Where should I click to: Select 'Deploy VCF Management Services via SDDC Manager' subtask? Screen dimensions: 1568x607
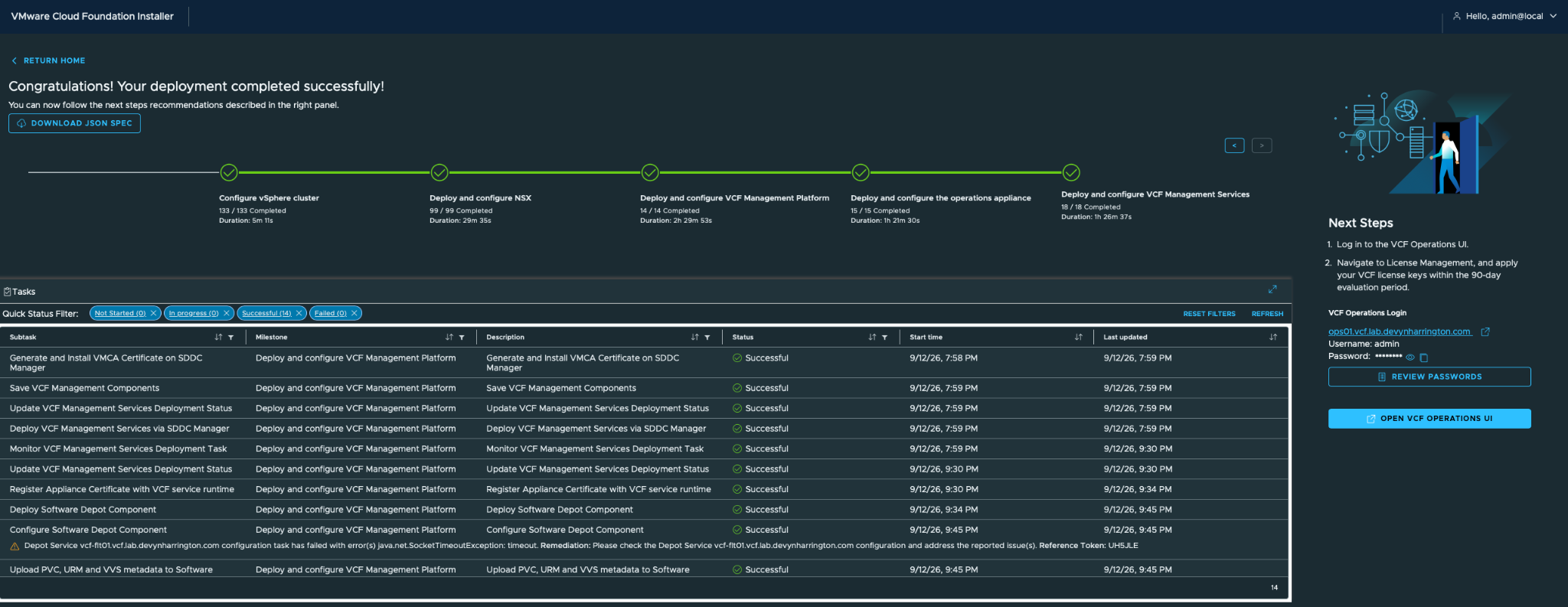coord(119,429)
